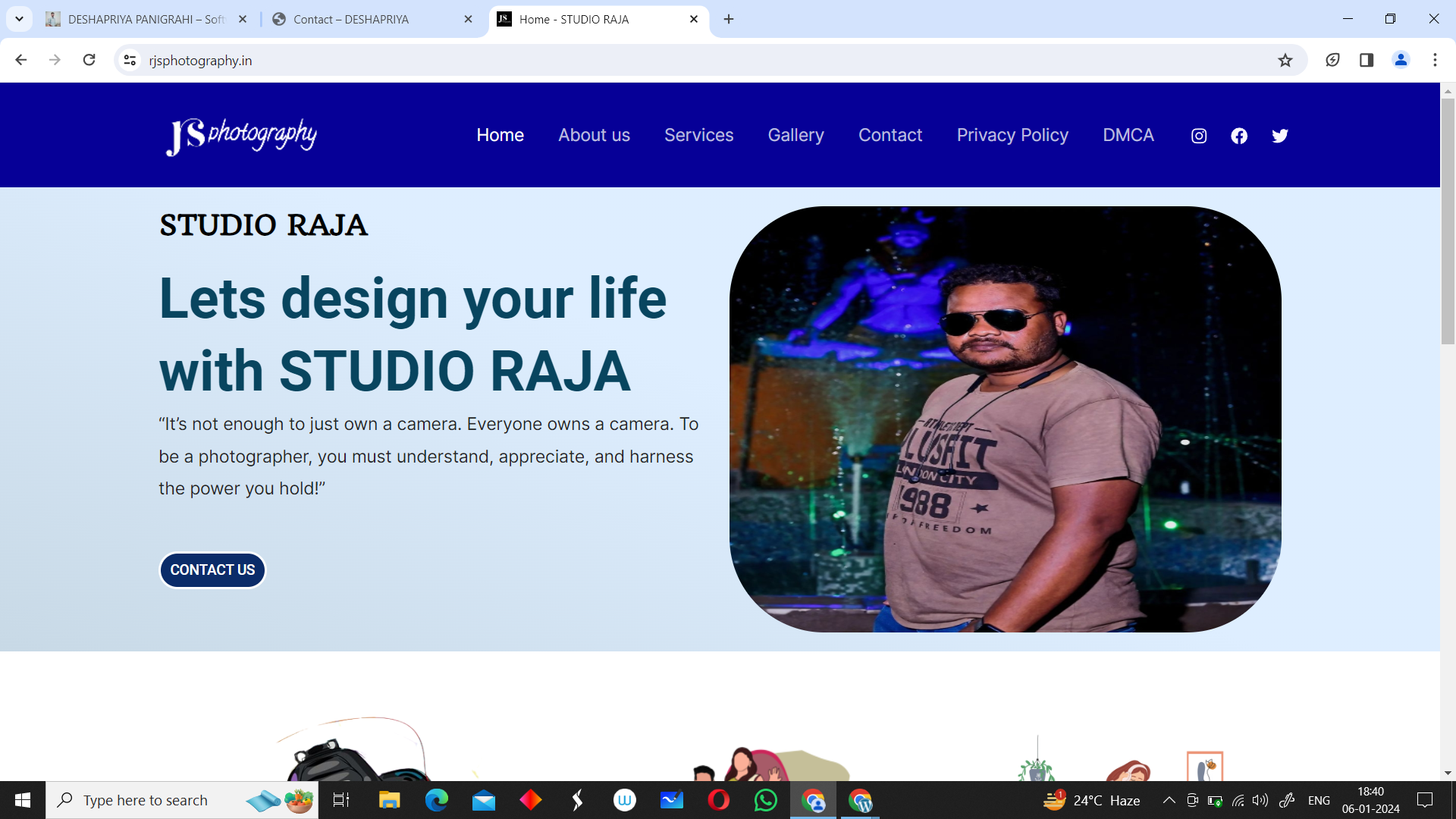Open the Twitter bird icon
The width and height of the screenshot is (1456, 819).
click(1280, 136)
